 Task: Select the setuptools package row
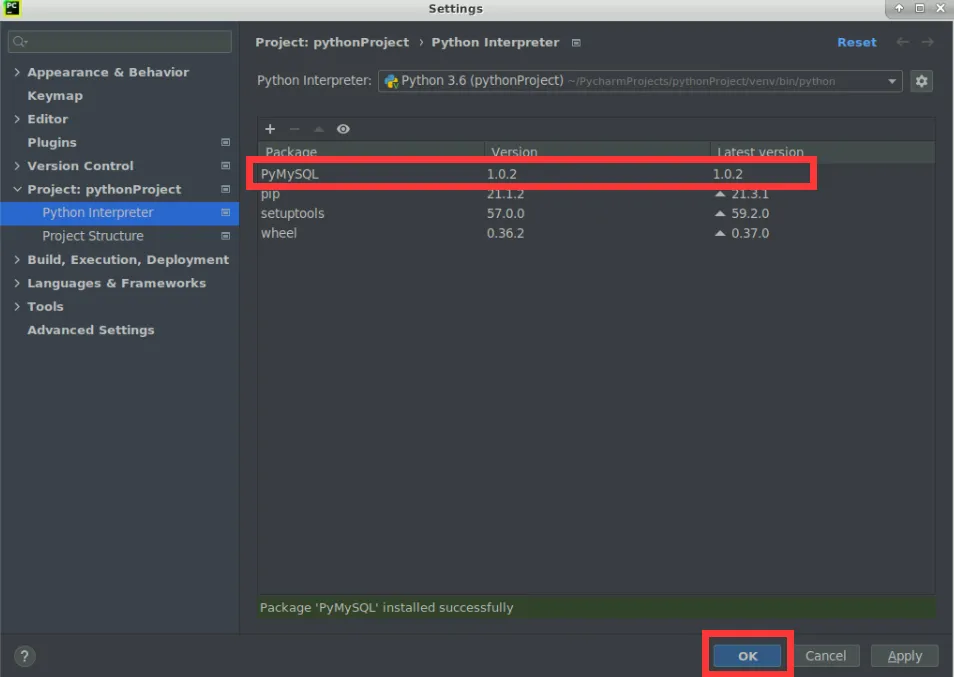pos(596,214)
